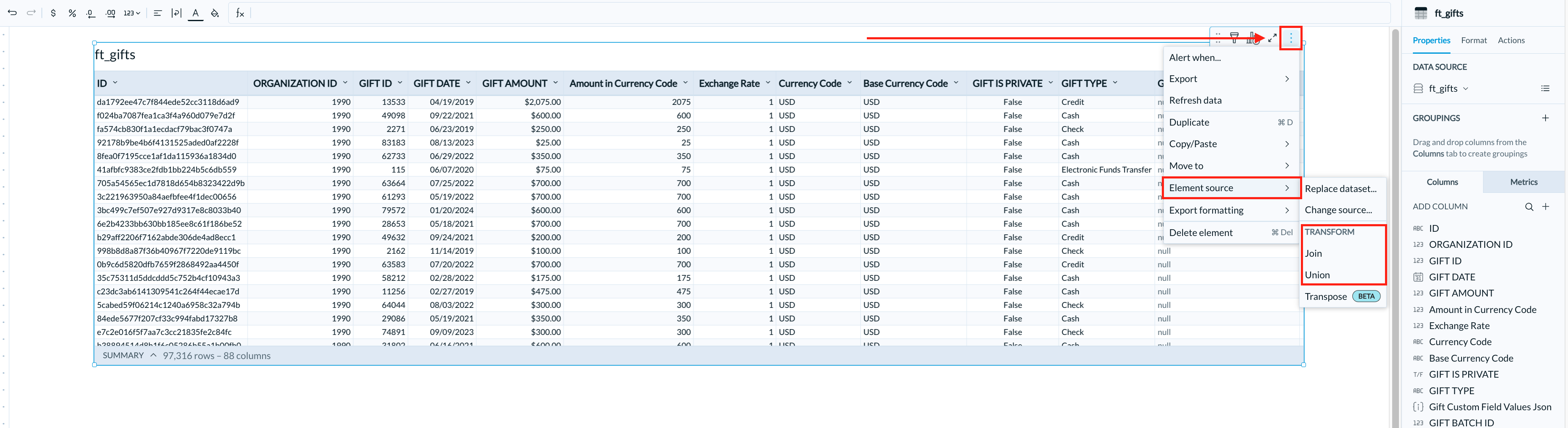The image size is (1568, 428).
Task: Open the three-dot element menu
Action: [1290, 38]
